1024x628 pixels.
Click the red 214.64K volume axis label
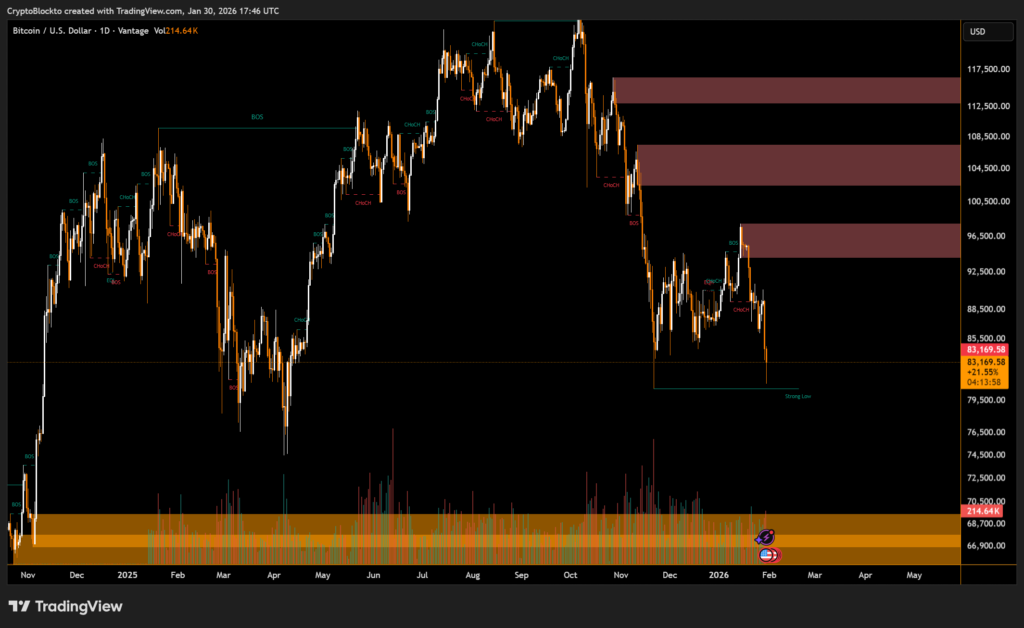point(985,511)
